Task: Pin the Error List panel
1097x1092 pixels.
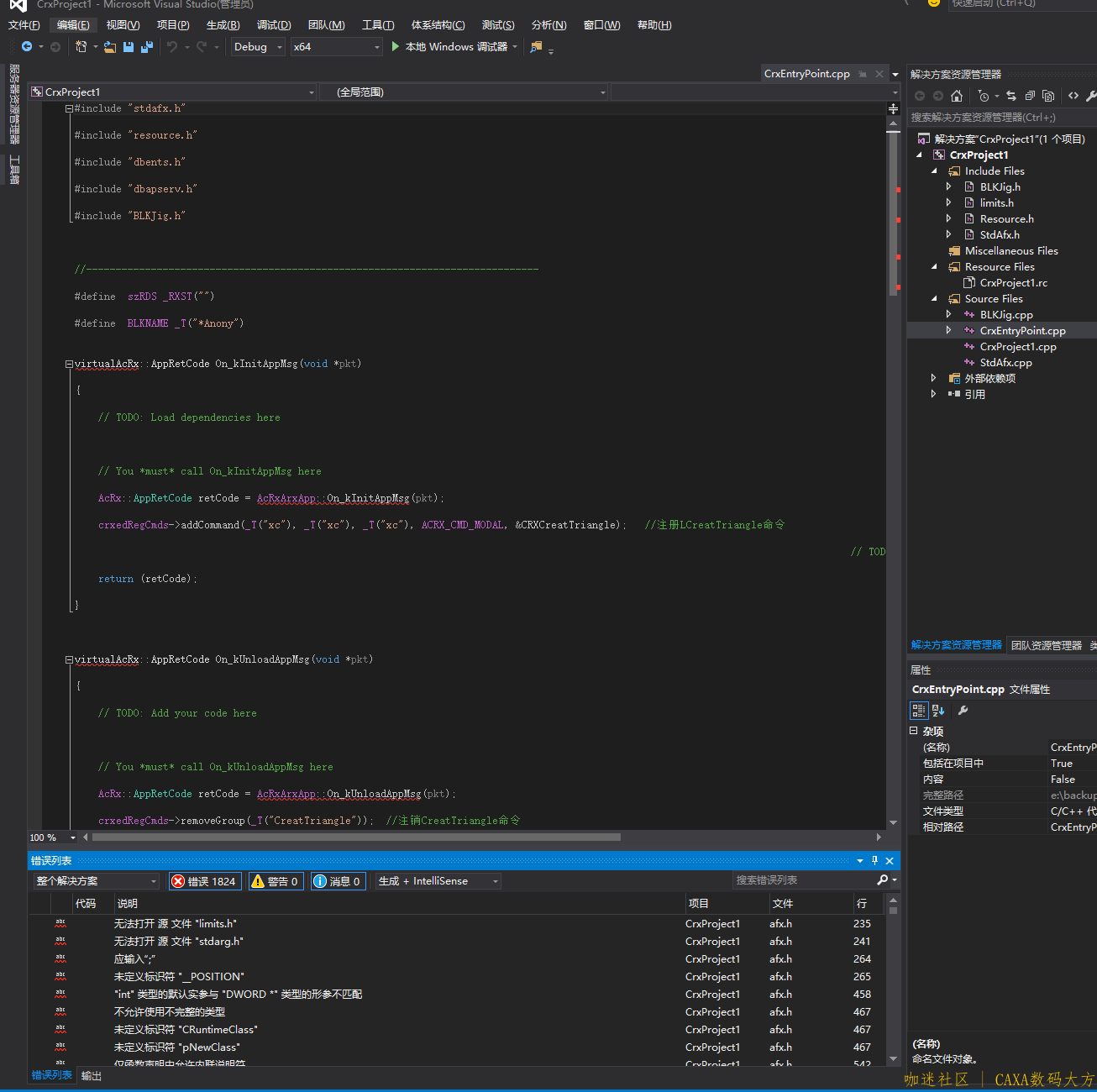Action: click(x=874, y=860)
